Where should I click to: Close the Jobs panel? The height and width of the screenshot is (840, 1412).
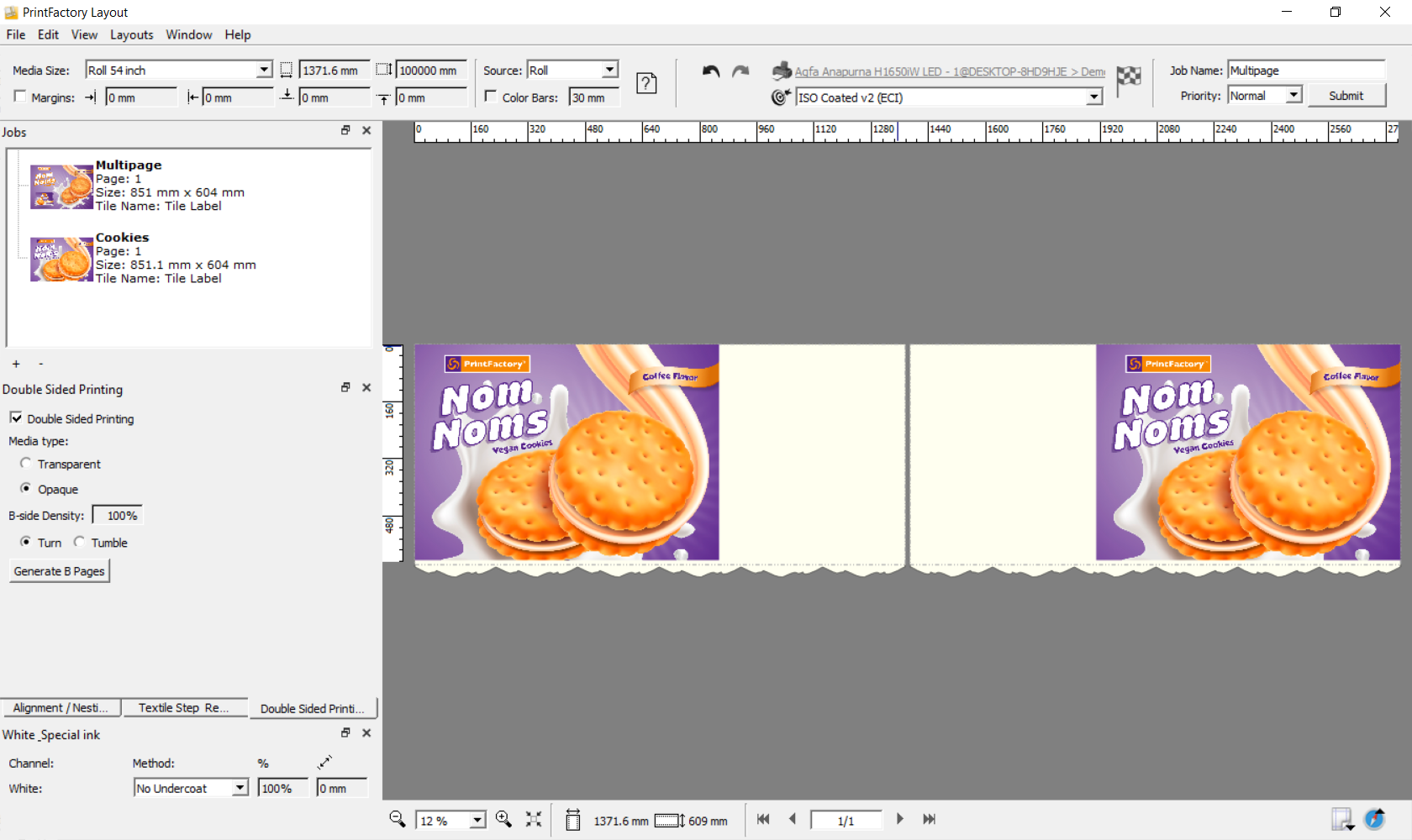pyautogui.click(x=366, y=130)
